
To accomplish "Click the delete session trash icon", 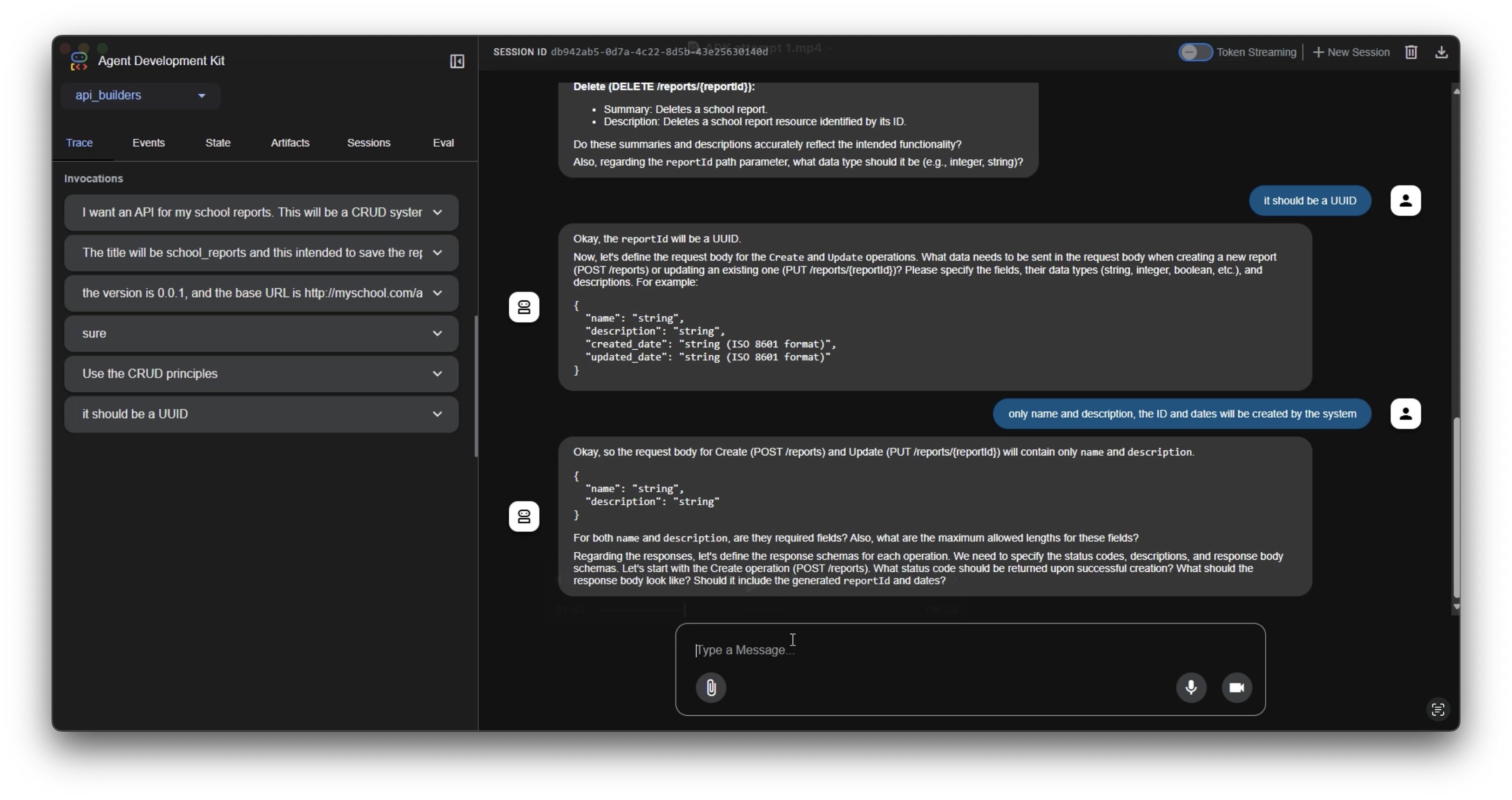I will pos(1411,52).
